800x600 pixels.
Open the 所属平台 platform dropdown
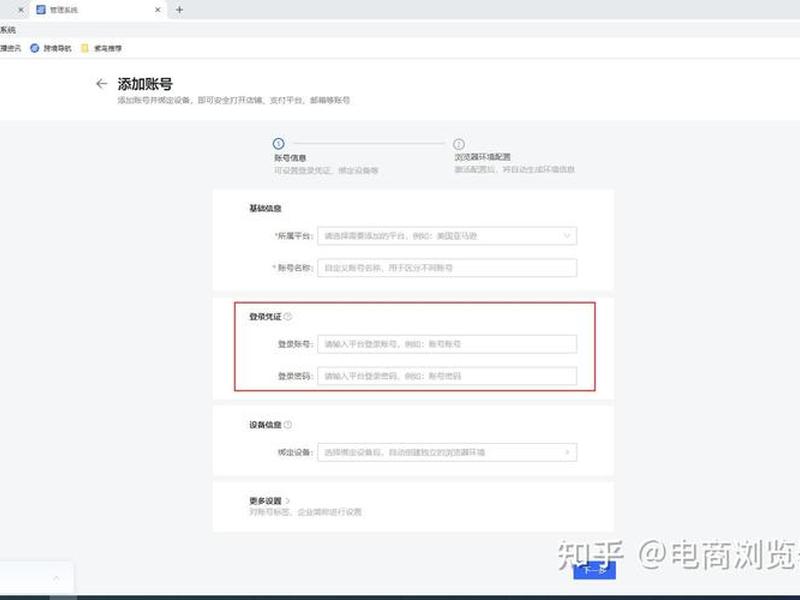(447, 236)
